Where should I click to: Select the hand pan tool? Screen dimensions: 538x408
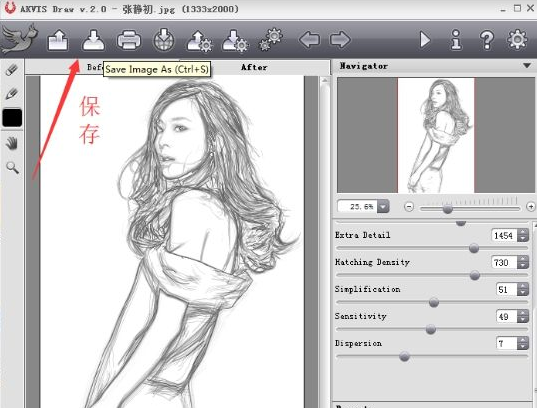click(x=12, y=143)
